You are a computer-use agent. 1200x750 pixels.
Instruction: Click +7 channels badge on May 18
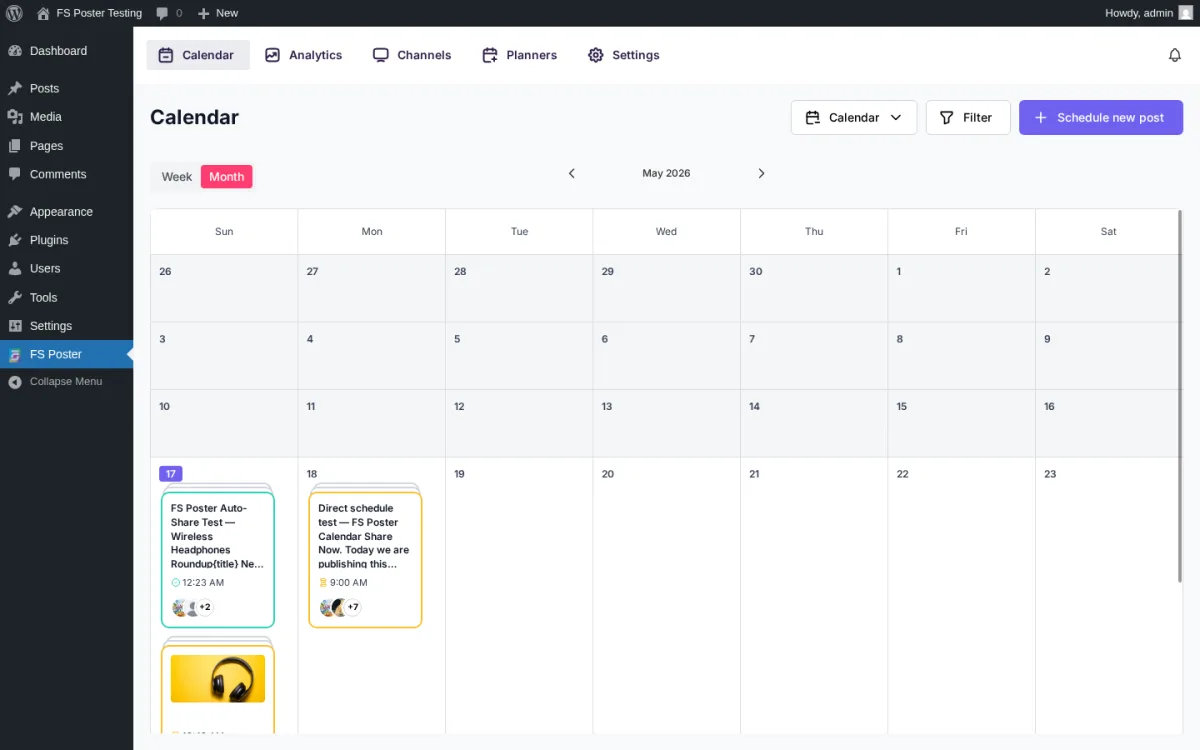(352, 607)
